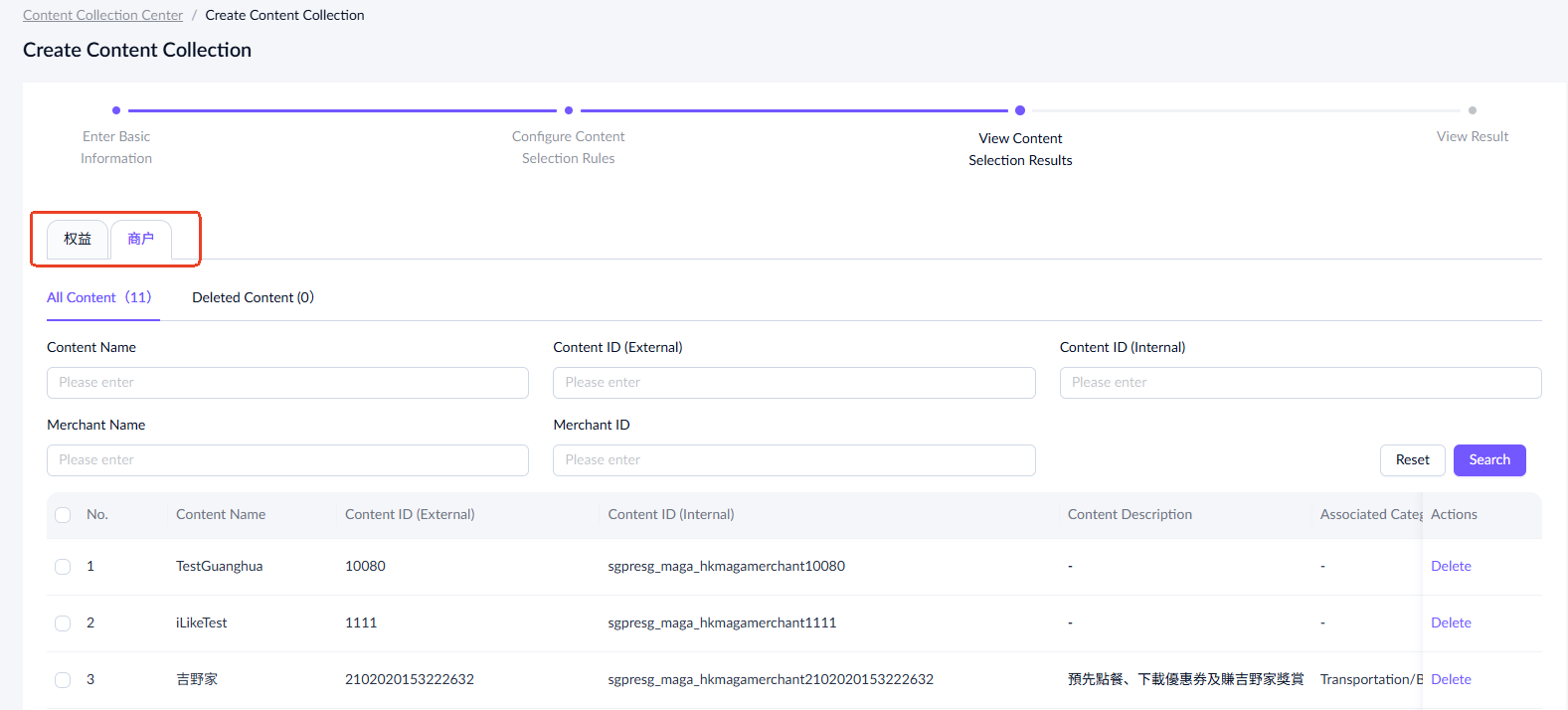Check the box for row 1 TestGuanghua
This screenshot has width=1568, height=710.
click(x=63, y=567)
